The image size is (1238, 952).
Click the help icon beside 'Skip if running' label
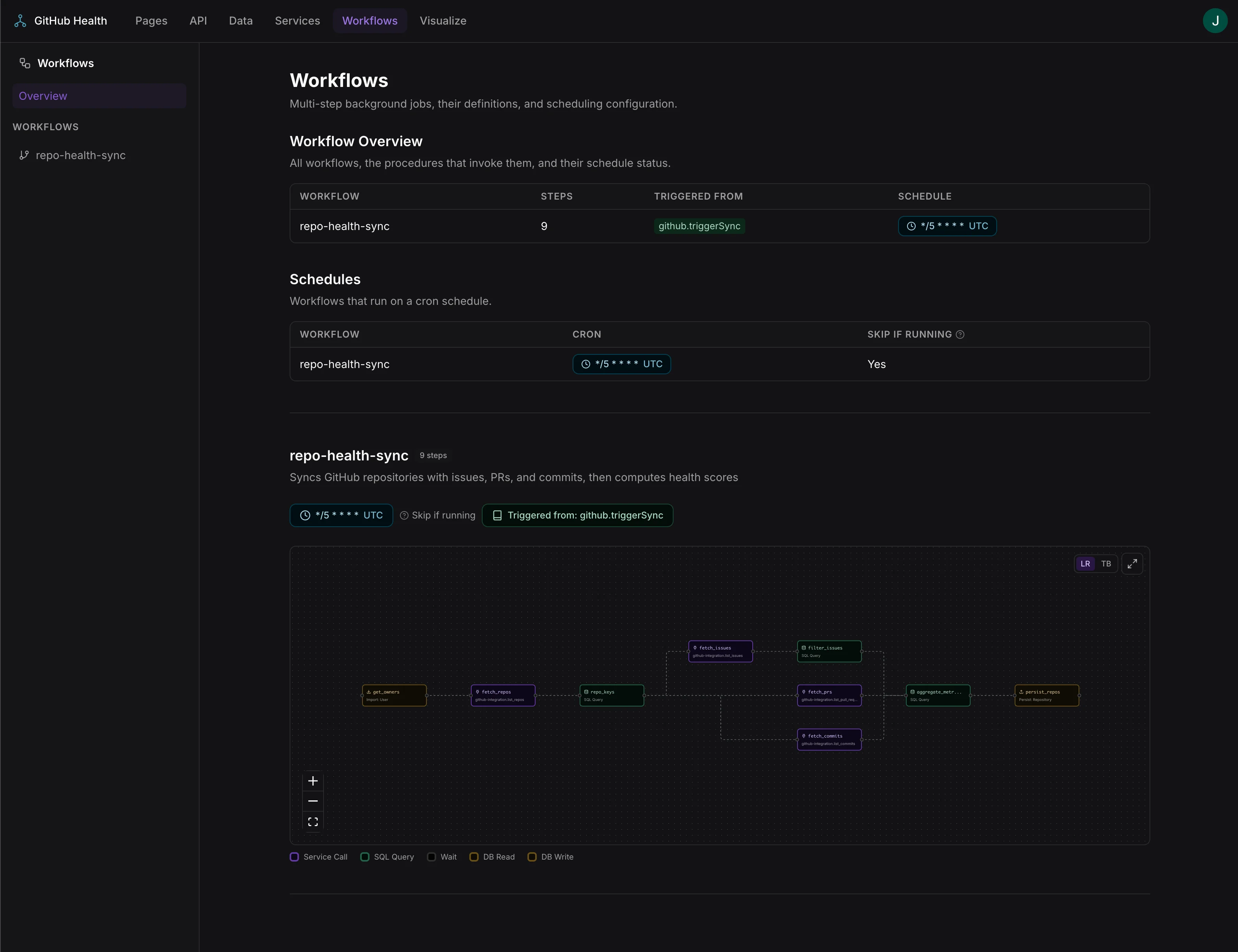click(x=404, y=516)
